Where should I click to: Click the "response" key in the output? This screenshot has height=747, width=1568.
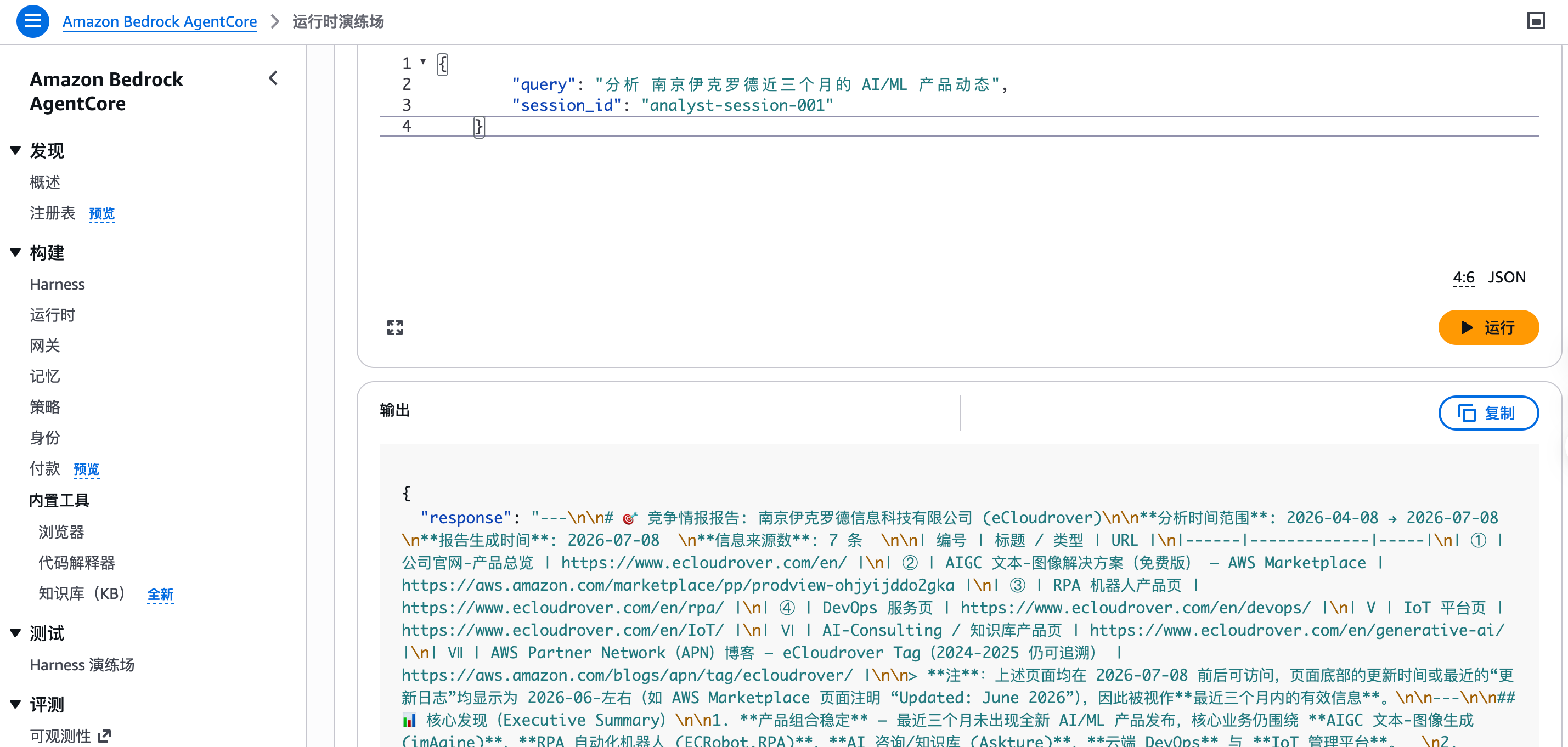[465, 518]
